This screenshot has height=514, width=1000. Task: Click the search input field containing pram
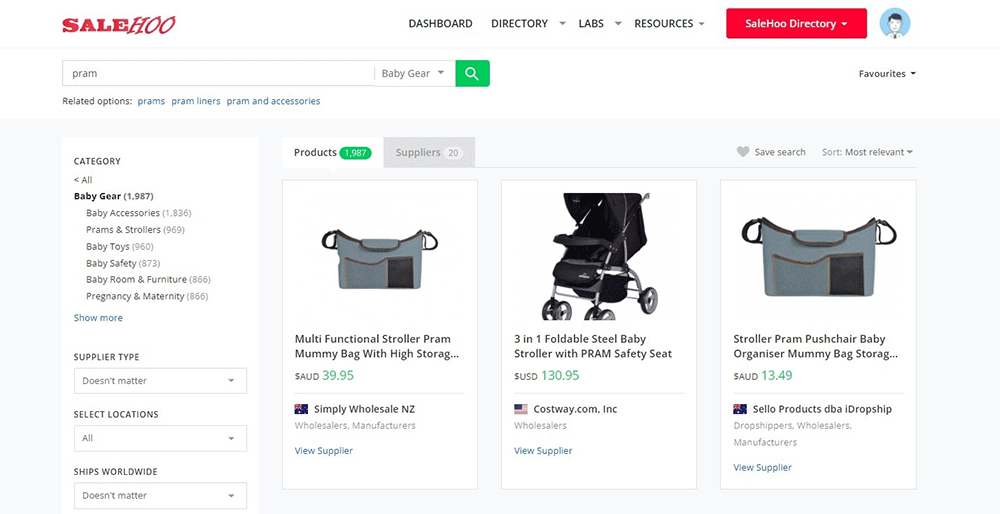click(x=218, y=73)
